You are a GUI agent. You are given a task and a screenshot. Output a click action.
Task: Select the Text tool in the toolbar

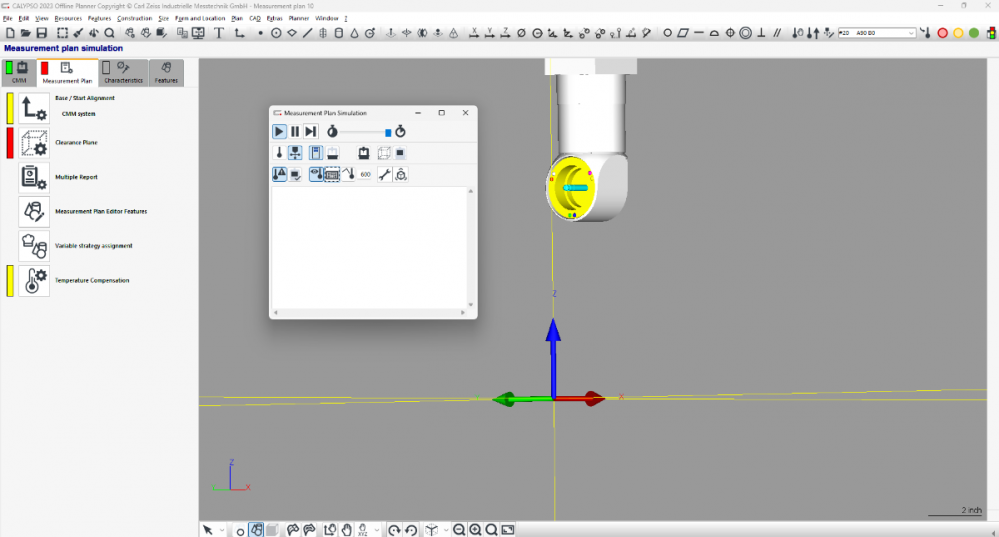(x=218, y=33)
